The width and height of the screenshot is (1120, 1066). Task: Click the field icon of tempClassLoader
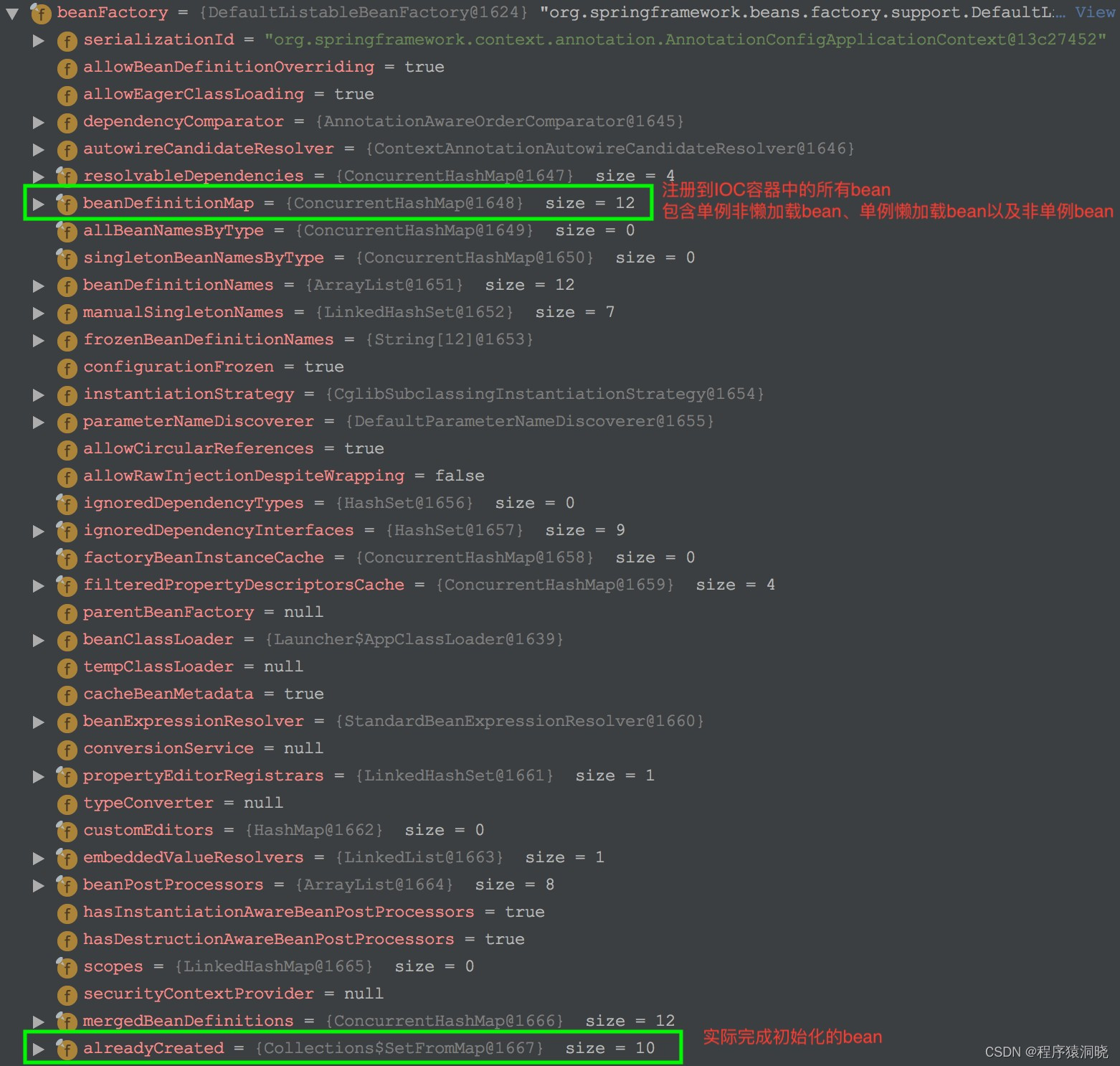click(x=67, y=668)
